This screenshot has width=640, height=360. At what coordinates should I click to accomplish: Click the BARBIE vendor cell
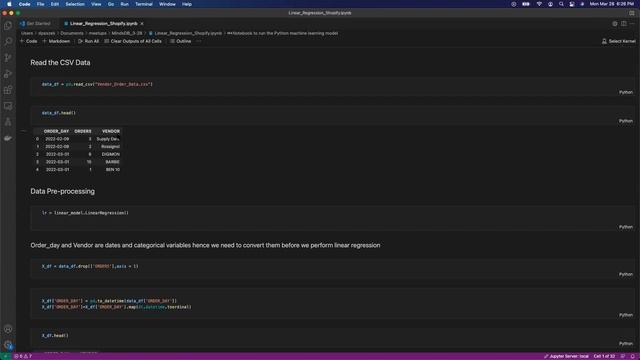click(x=112, y=162)
